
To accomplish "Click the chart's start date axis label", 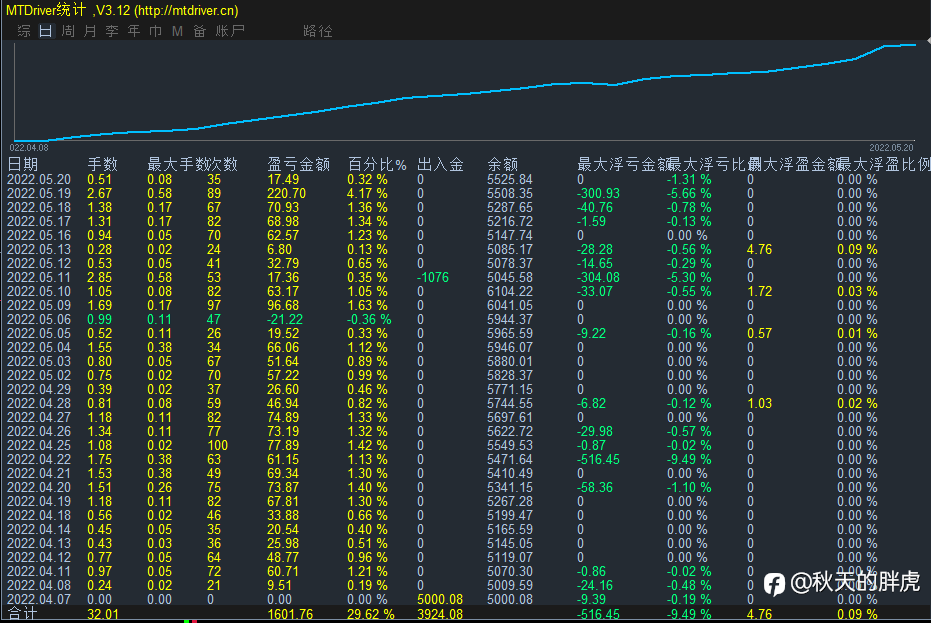I will (28, 147).
